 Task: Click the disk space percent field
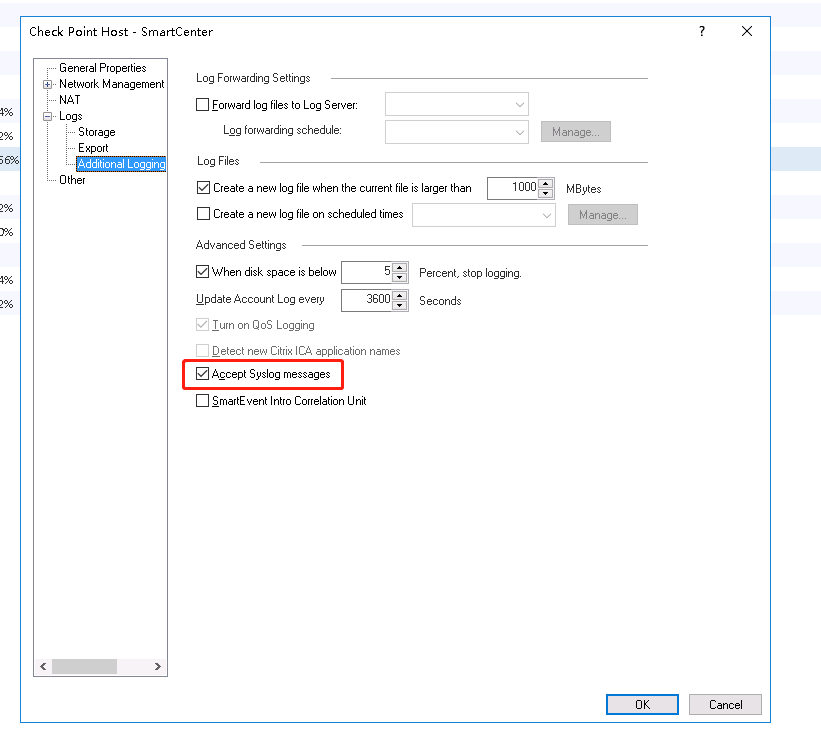coord(367,272)
